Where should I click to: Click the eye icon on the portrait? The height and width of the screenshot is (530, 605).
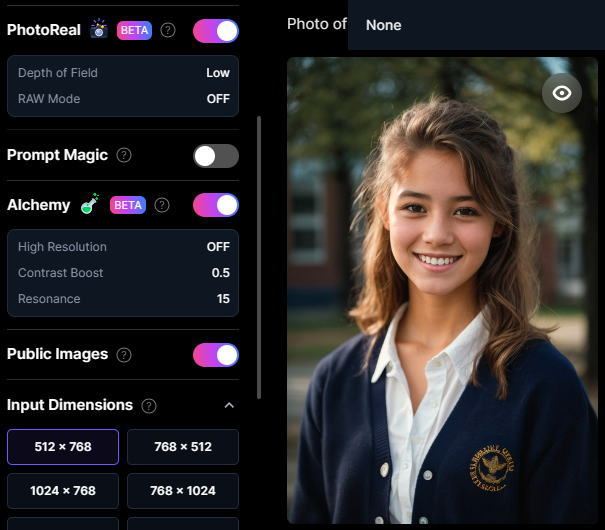click(561, 93)
